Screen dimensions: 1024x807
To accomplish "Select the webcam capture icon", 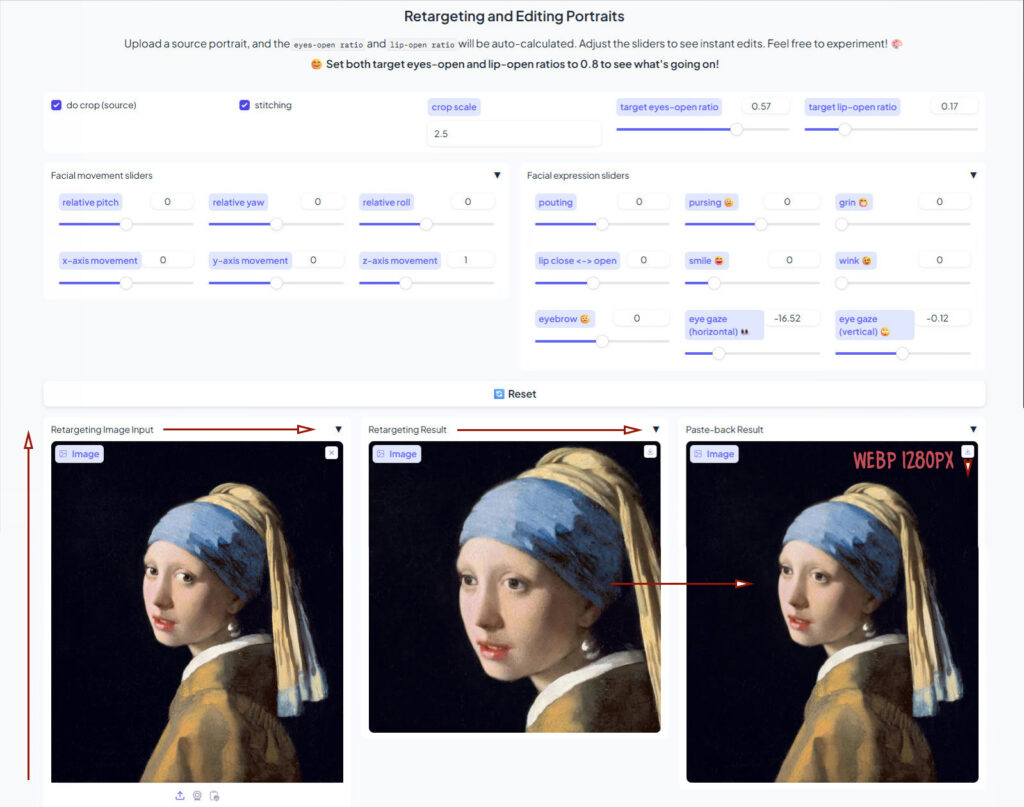I will tap(197, 796).
